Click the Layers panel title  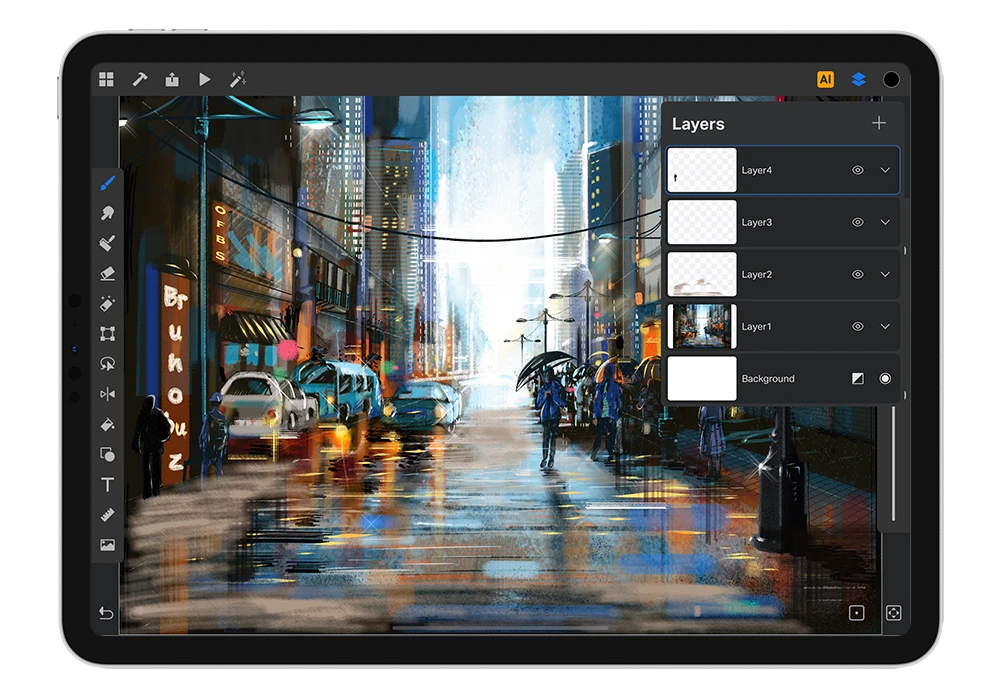pyautogui.click(x=698, y=124)
